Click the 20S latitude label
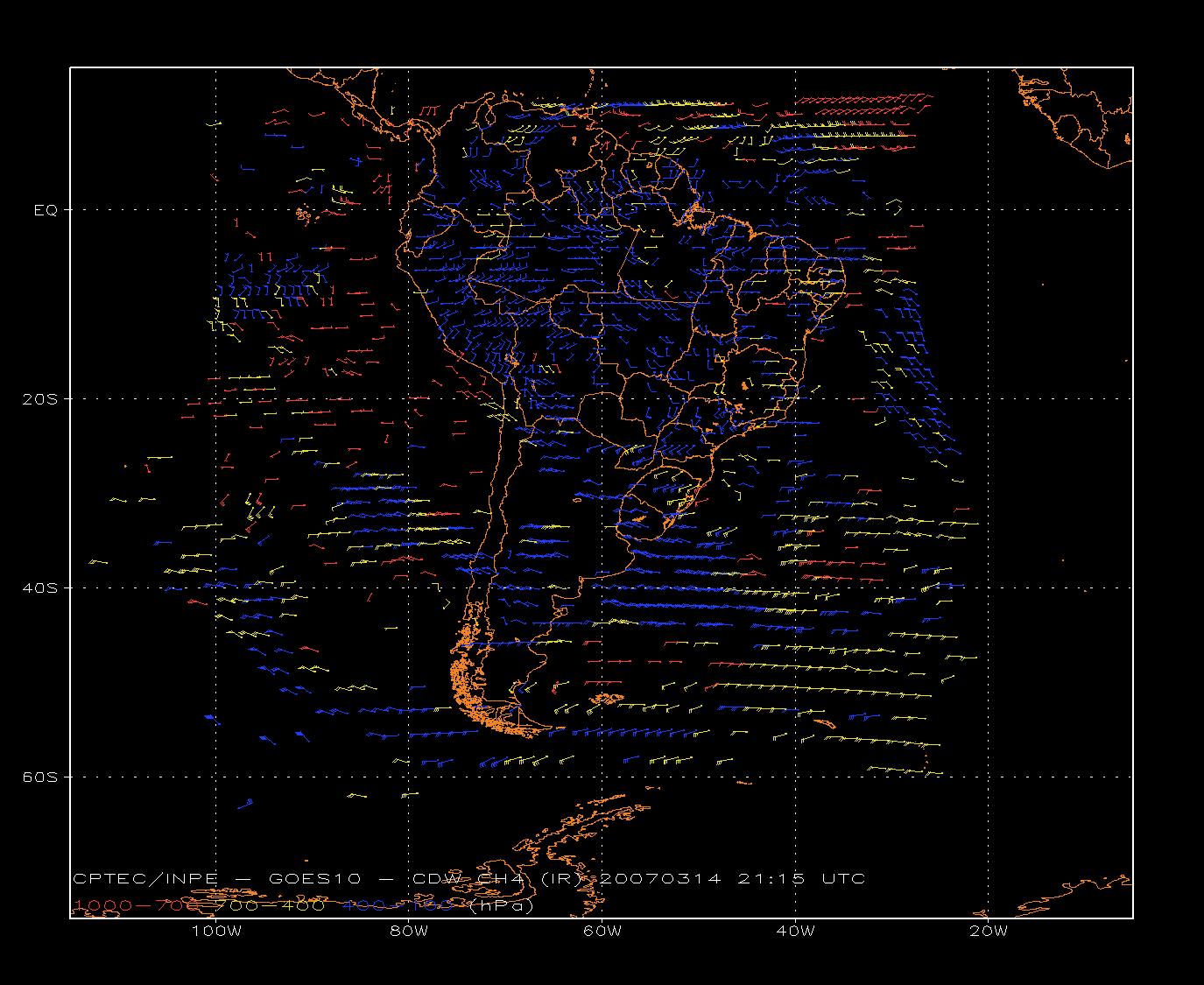 [39, 399]
